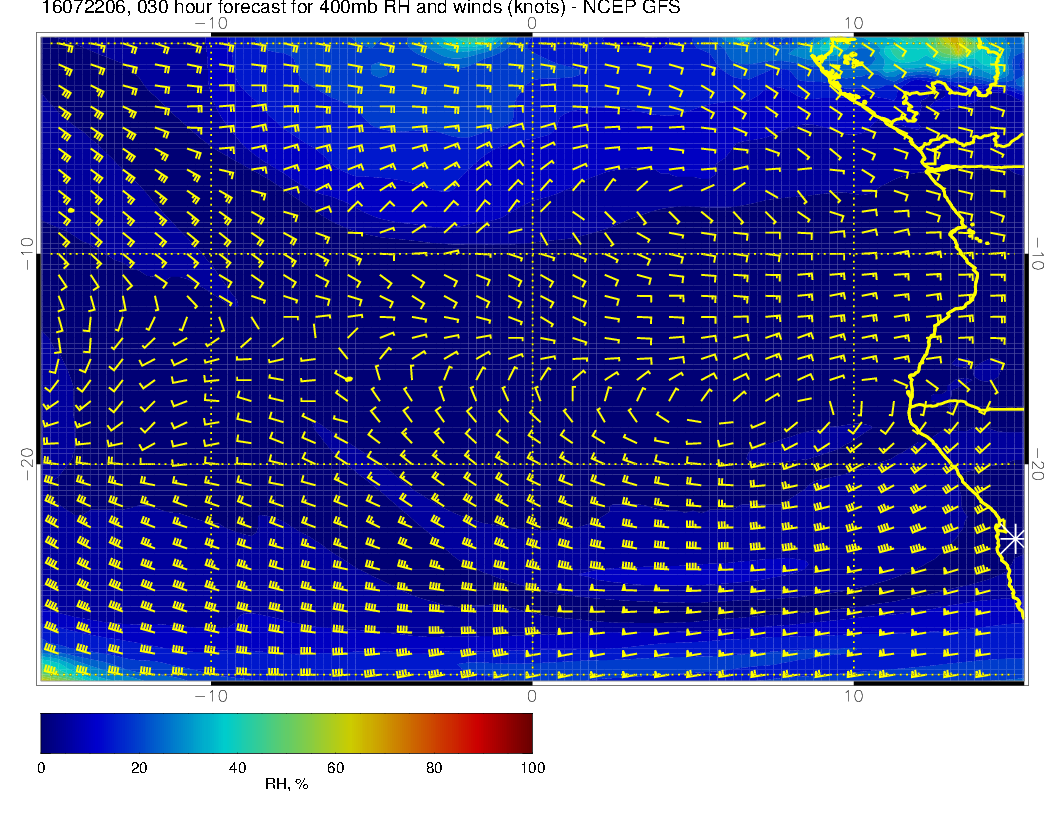This screenshot has height=816, width=1056.
Task: Click the yellow island dot west of longitude -10
Action: [x=71, y=211]
